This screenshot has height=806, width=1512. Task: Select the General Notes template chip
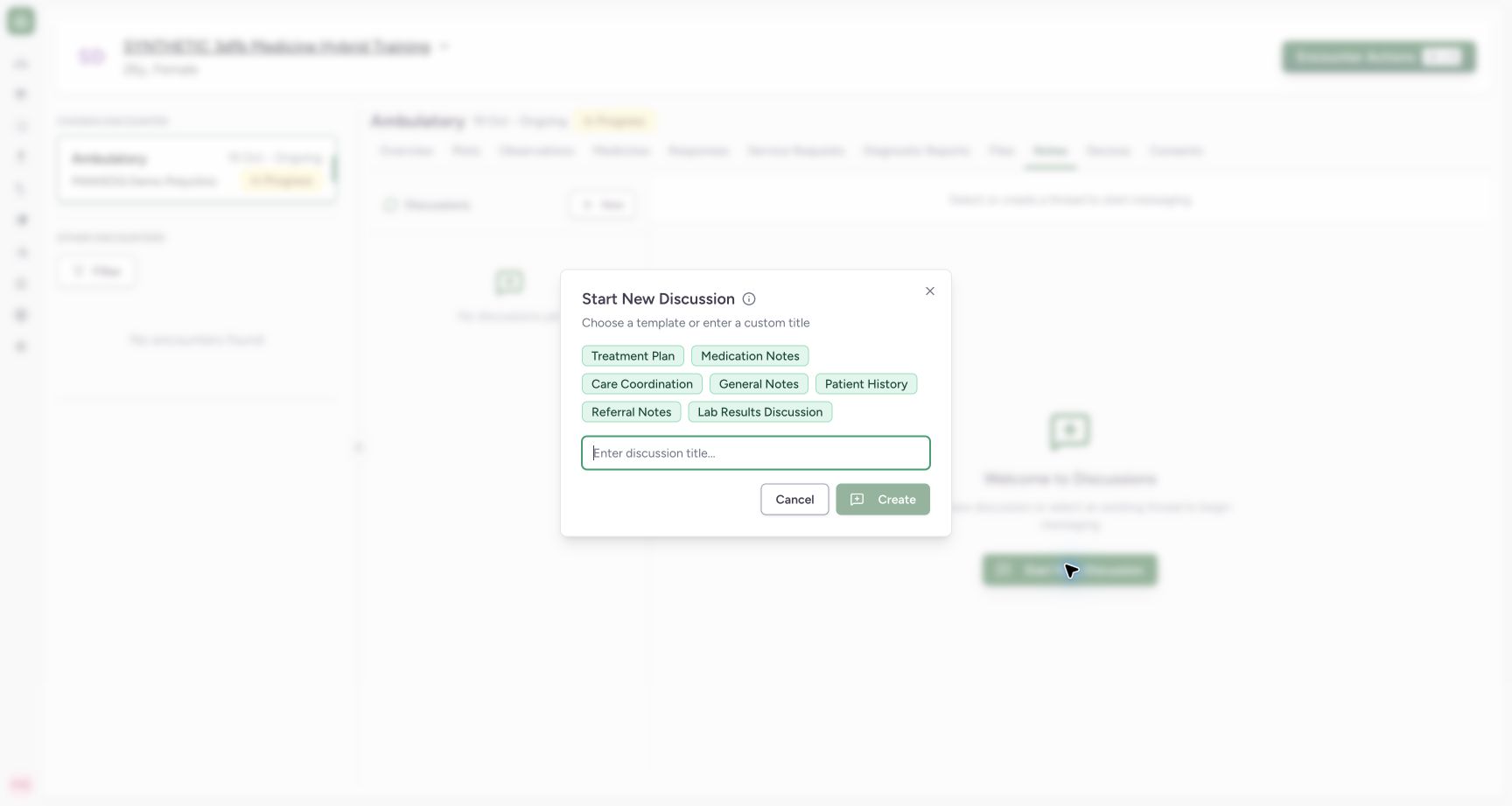(759, 384)
